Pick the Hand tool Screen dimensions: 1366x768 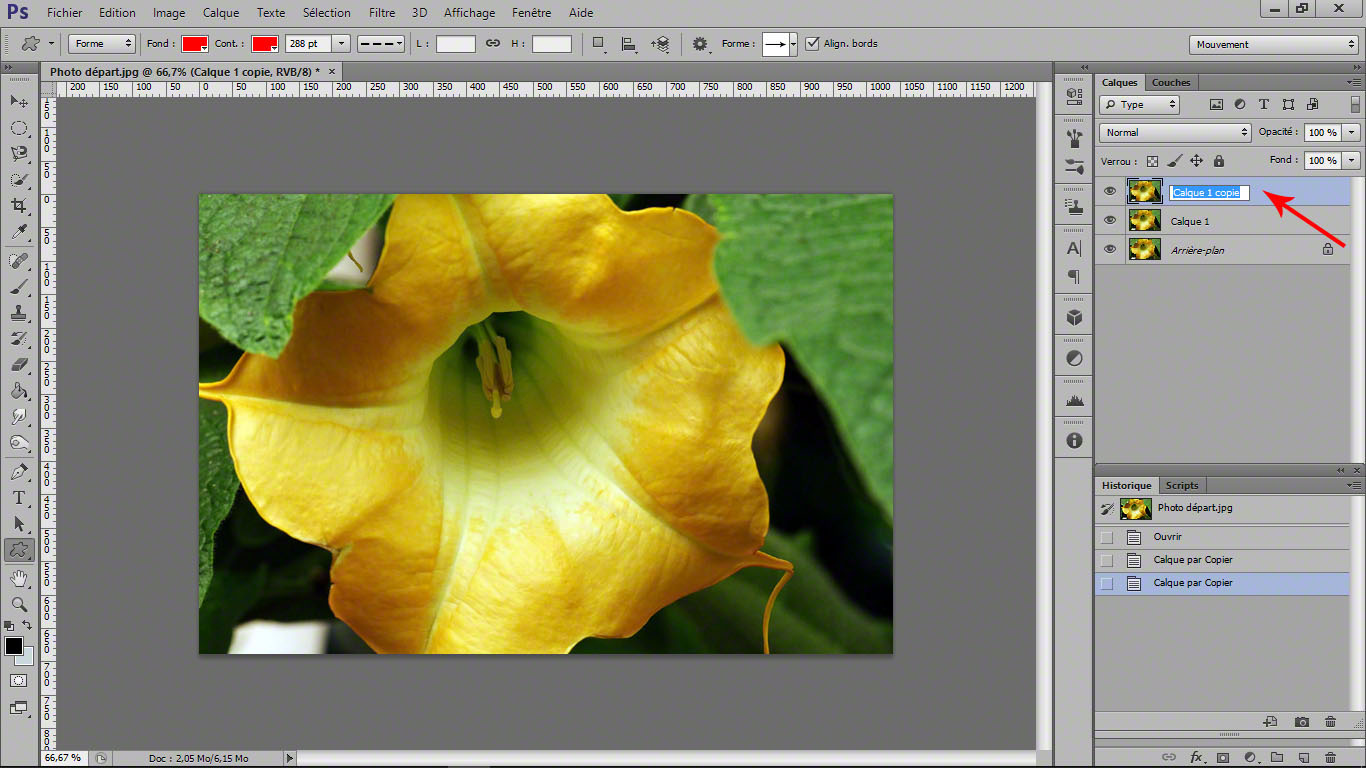pos(19,578)
